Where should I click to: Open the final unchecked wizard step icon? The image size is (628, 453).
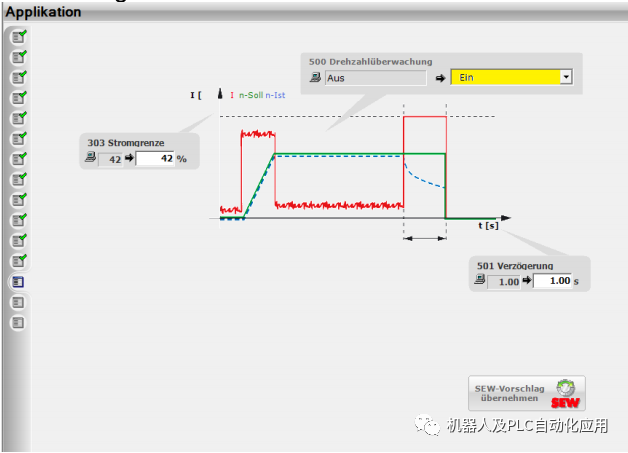click(x=18, y=322)
